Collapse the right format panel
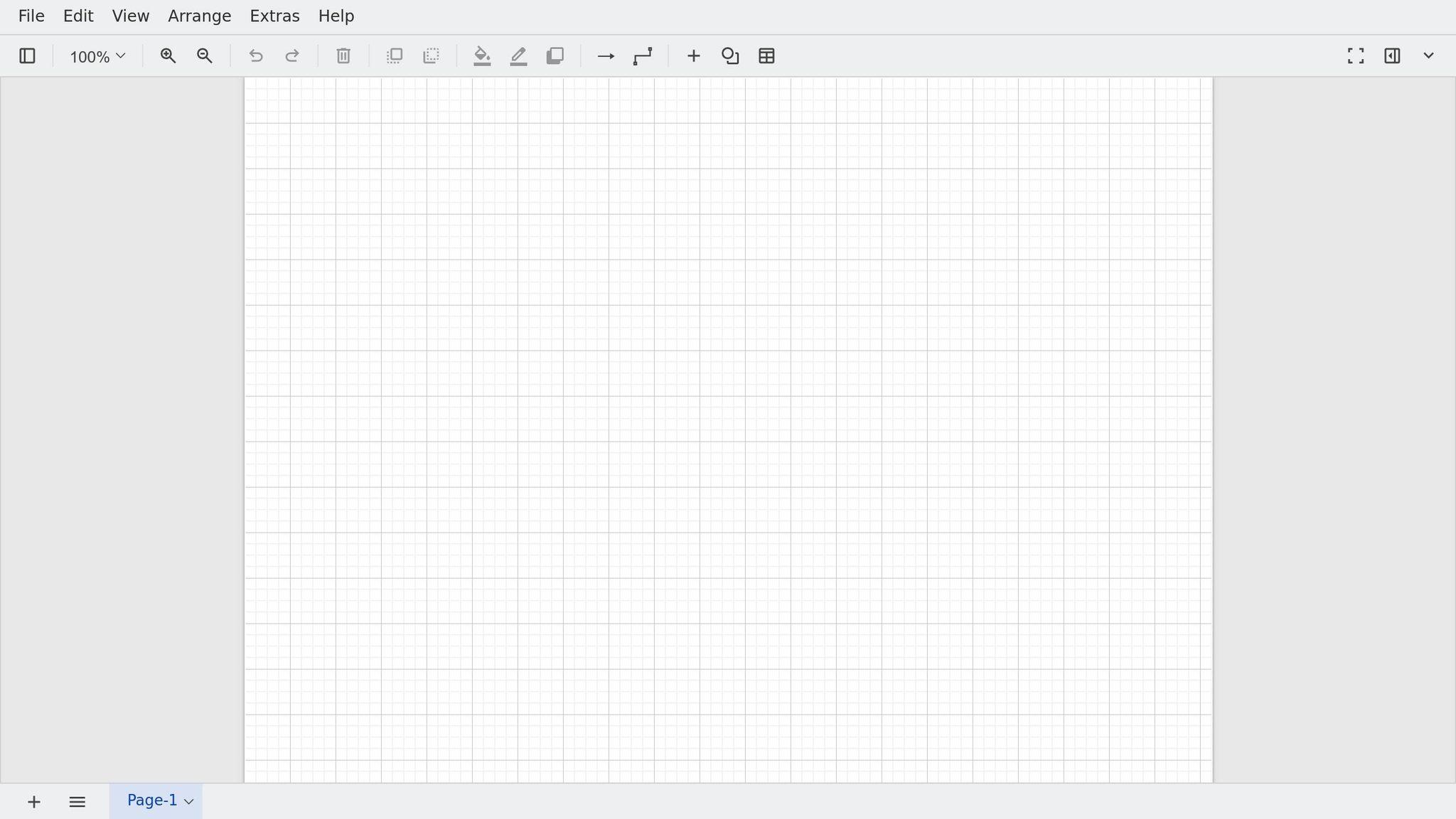This screenshot has height=819, width=1456. [1392, 55]
